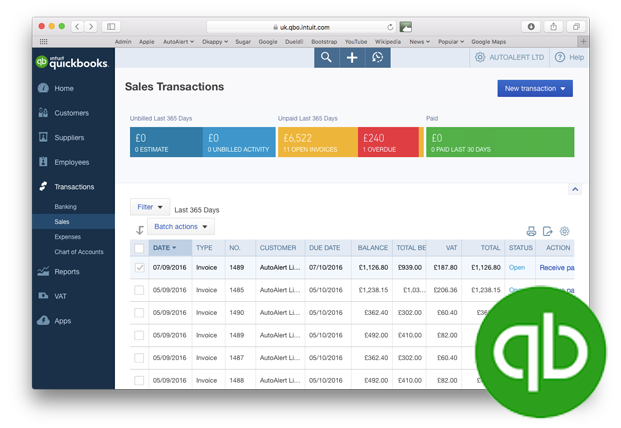
Task: Toggle the select-all header checkbox
Action: point(139,248)
